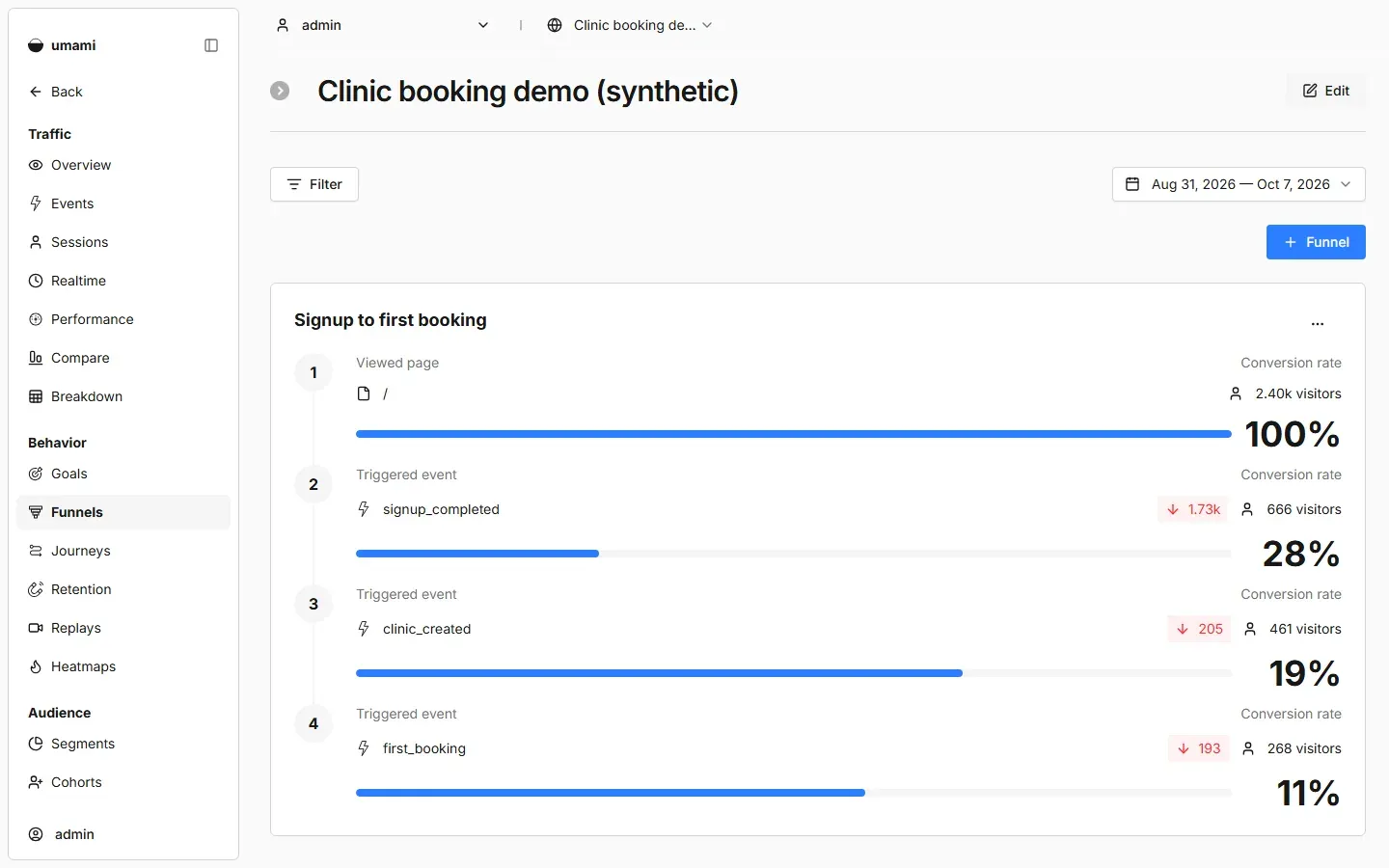The image size is (1389, 868).
Task: Click the 205 drop-off badge
Action: [1199, 629]
